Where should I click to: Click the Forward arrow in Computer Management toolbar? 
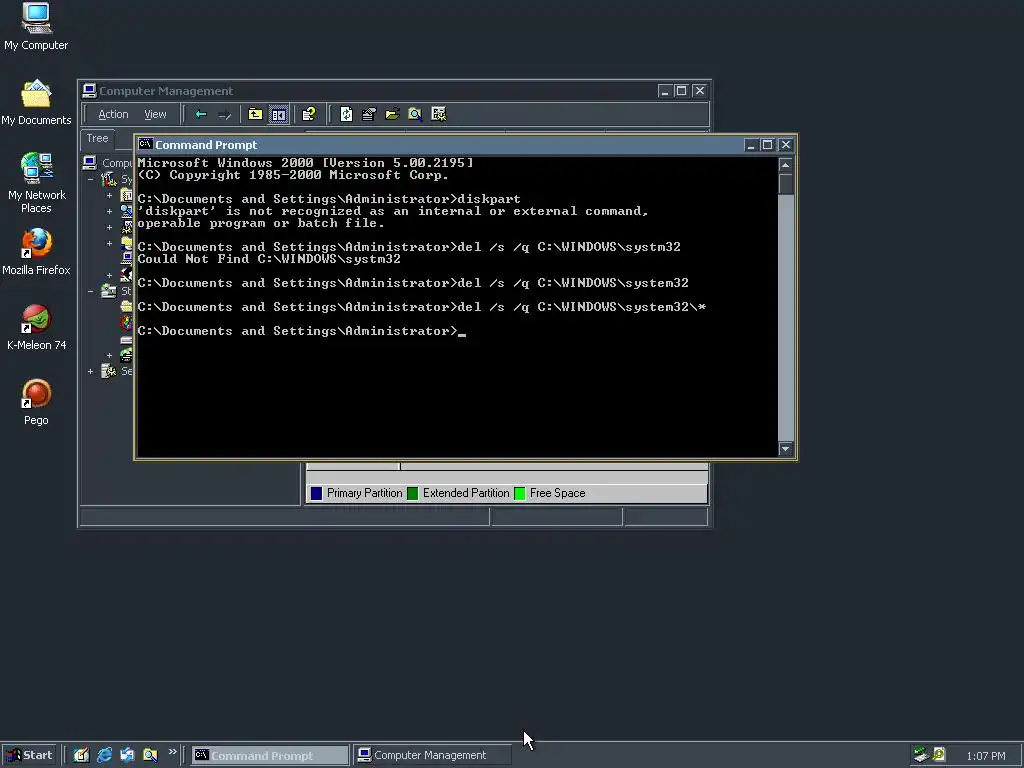(225, 114)
